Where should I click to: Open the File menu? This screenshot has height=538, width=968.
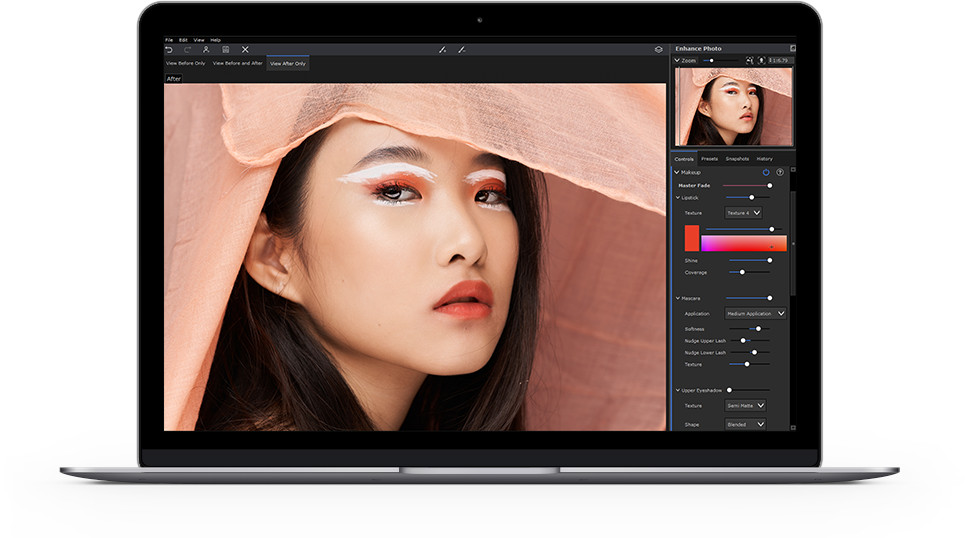tap(169, 40)
